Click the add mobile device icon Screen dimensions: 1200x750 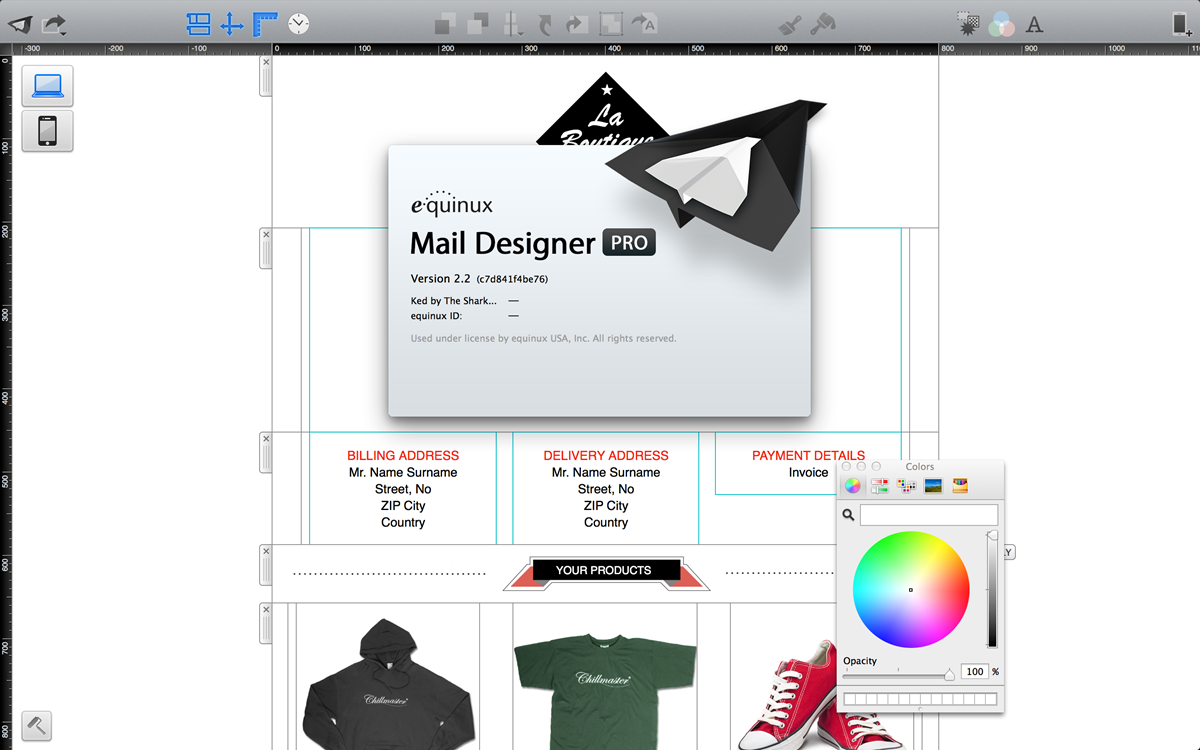pos(1181,24)
